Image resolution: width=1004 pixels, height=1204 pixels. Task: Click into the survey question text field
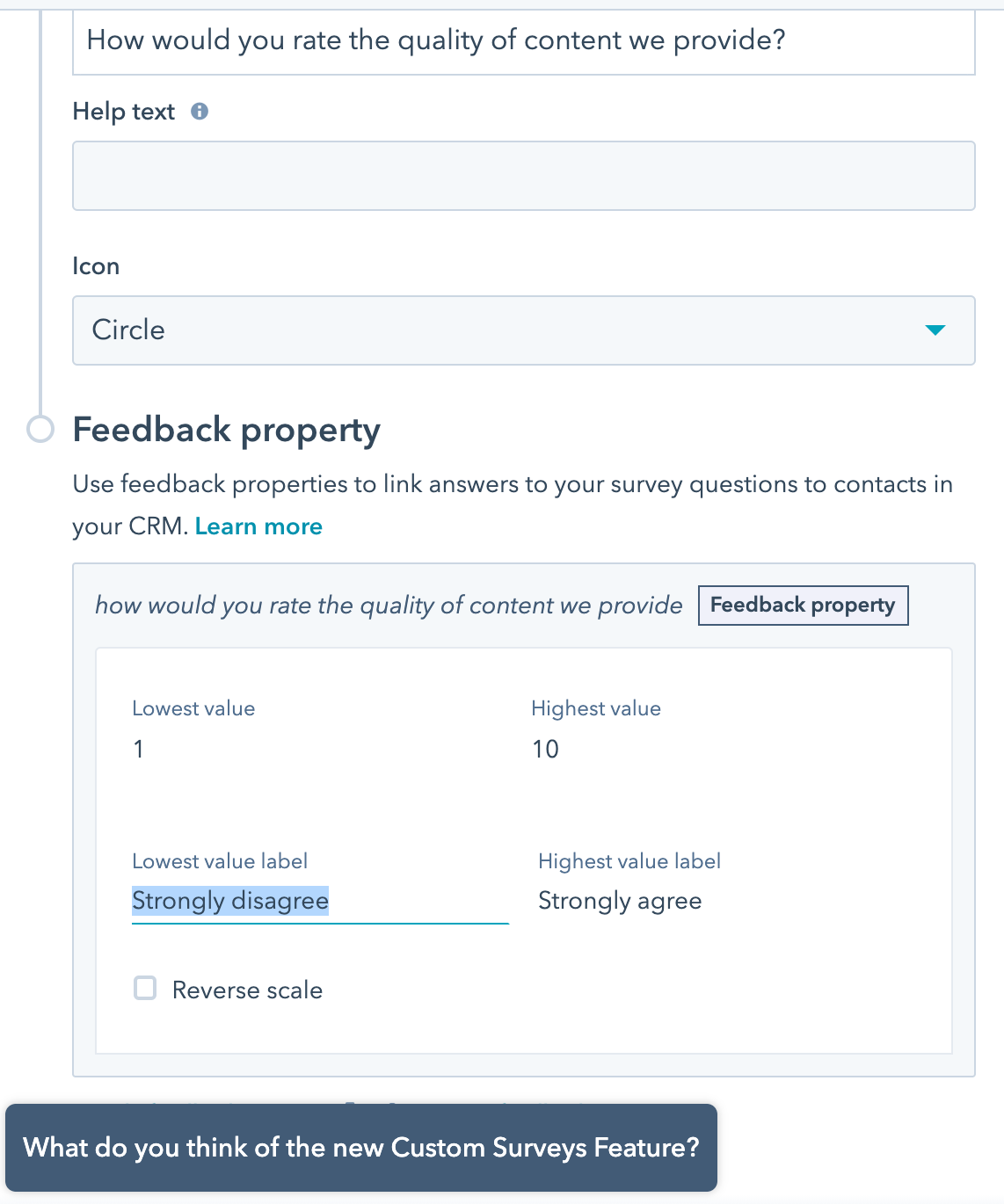[523, 41]
